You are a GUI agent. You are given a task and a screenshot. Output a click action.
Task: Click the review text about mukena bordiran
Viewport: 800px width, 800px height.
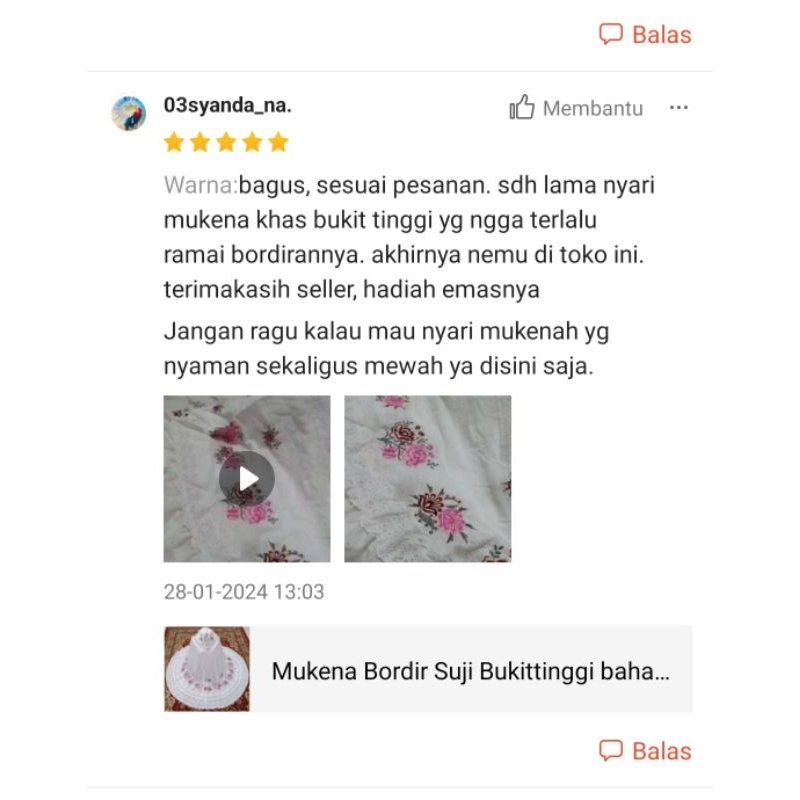(409, 237)
